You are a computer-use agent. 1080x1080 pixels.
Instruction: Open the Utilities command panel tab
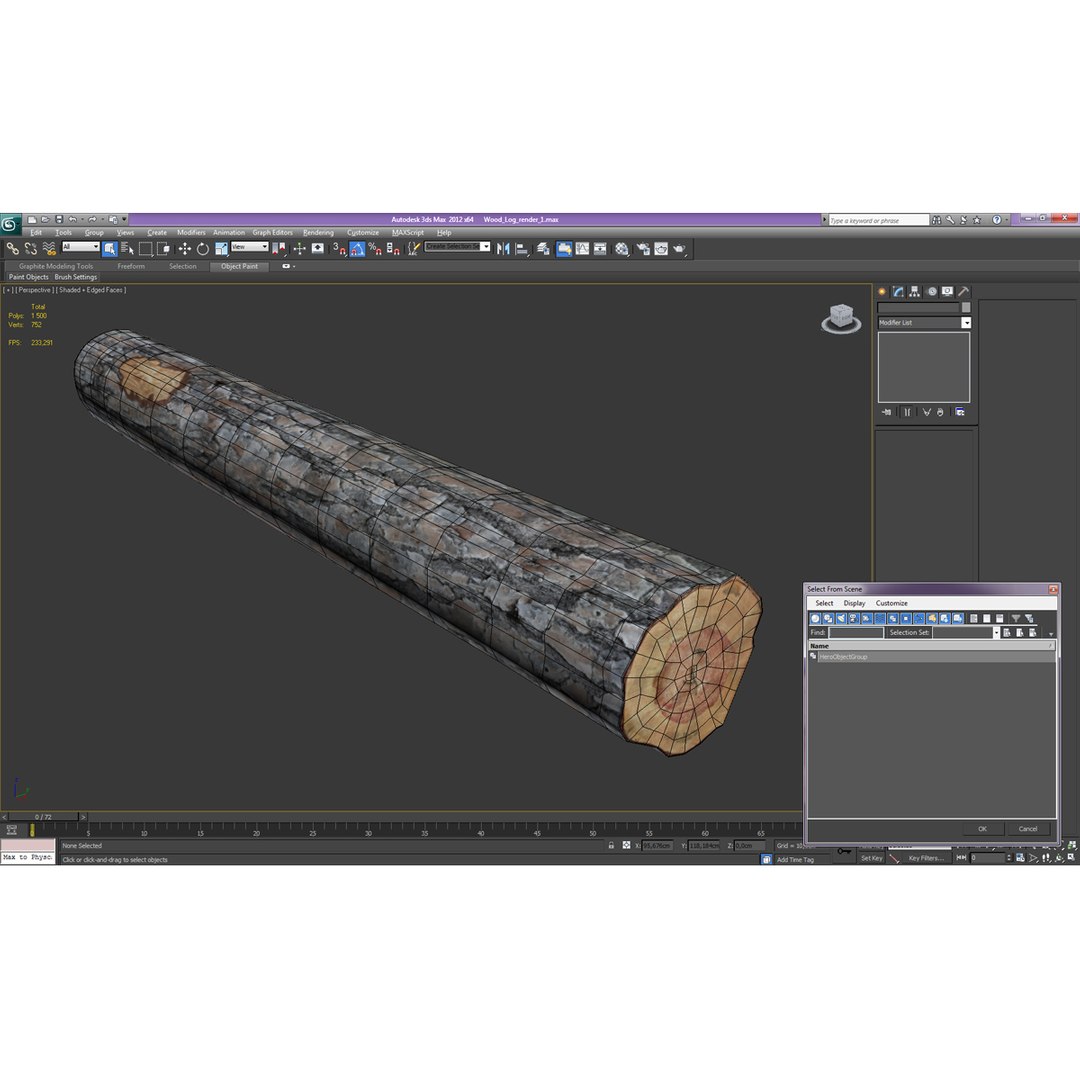pos(964,291)
